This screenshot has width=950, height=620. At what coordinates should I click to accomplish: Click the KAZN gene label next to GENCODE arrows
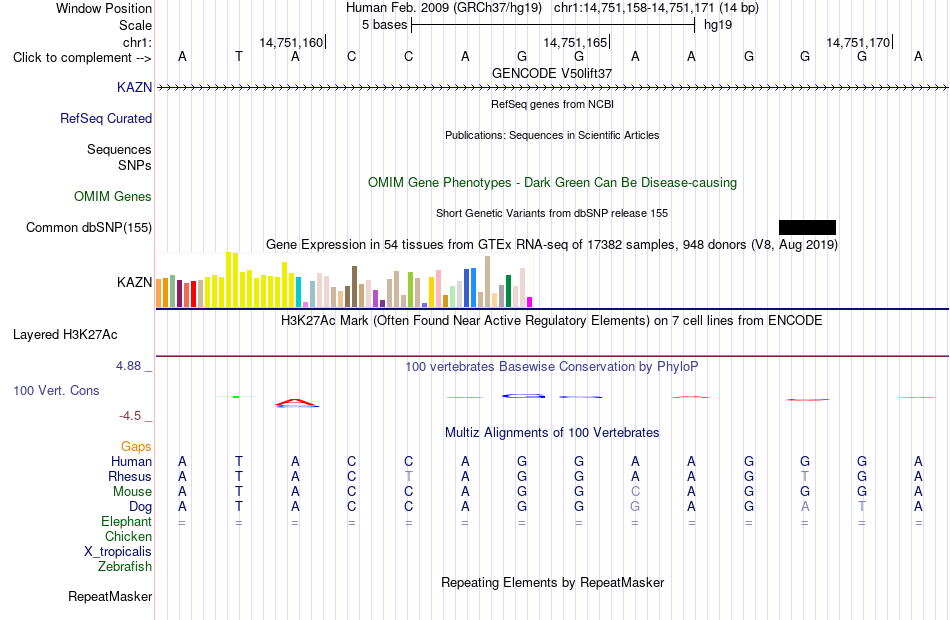pyautogui.click(x=135, y=87)
